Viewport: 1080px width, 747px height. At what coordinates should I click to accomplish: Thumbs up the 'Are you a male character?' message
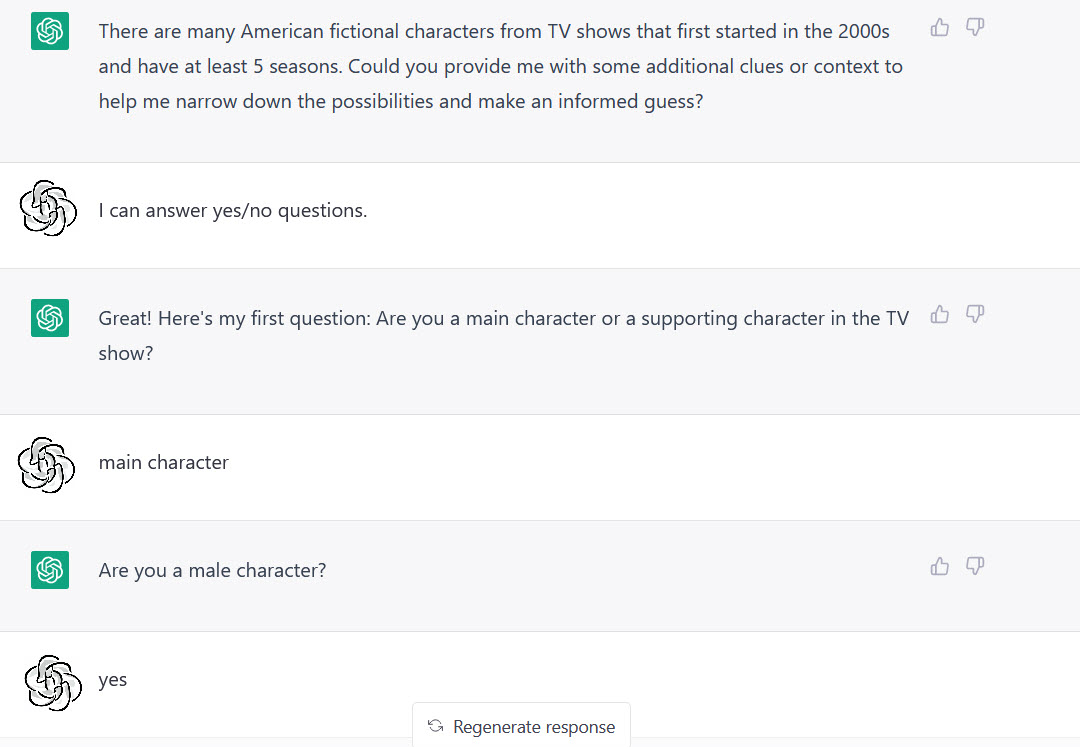click(x=939, y=566)
